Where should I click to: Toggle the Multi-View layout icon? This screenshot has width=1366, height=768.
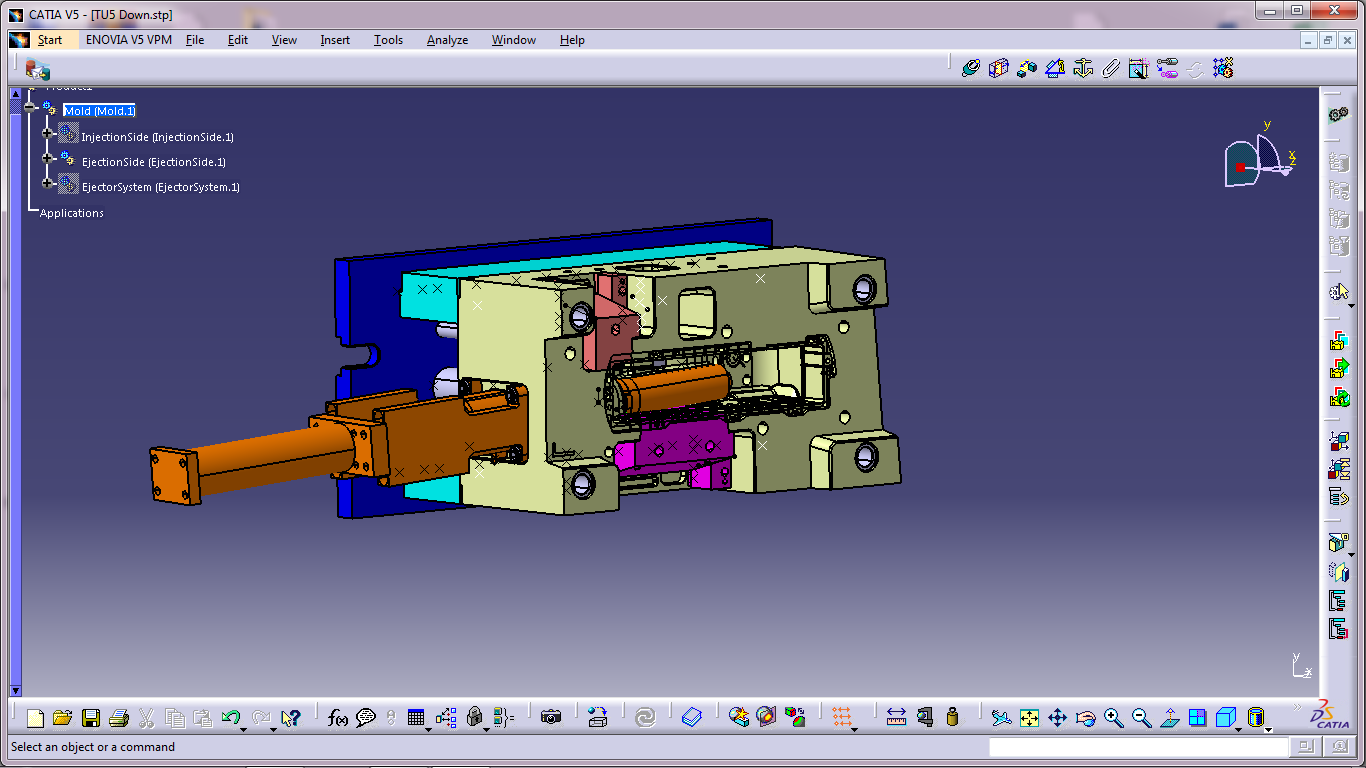click(1198, 717)
